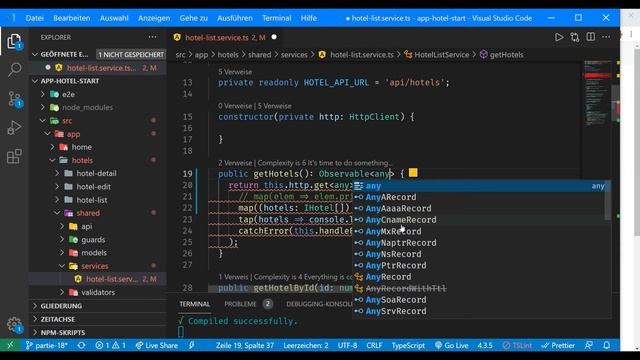This screenshot has height=360, width=640.
Task: Collapse the src folder
Action: tap(67, 121)
